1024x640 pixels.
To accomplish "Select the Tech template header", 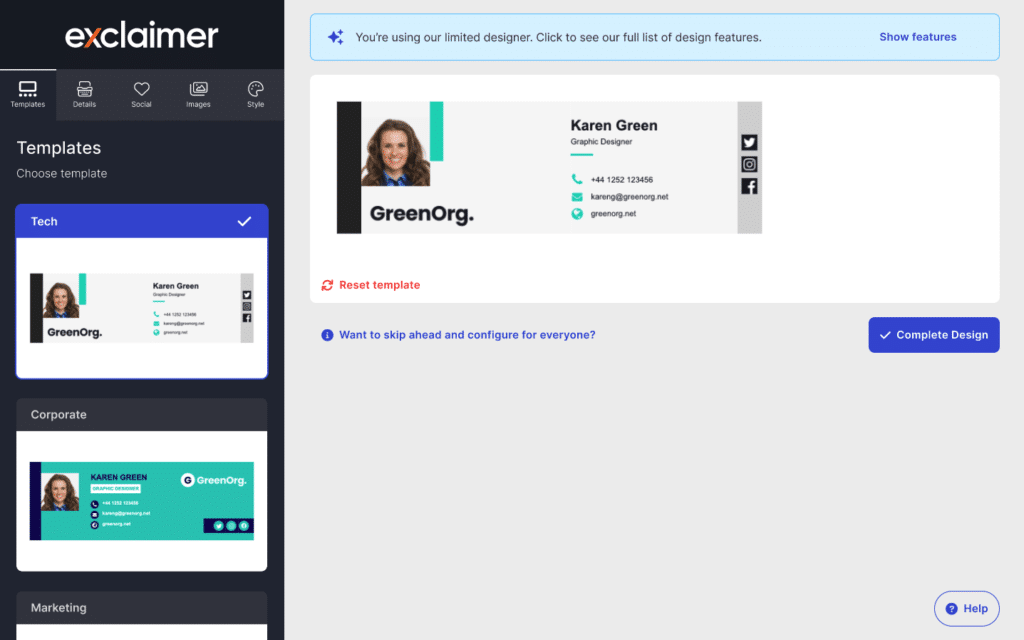I will (x=142, y=221).
